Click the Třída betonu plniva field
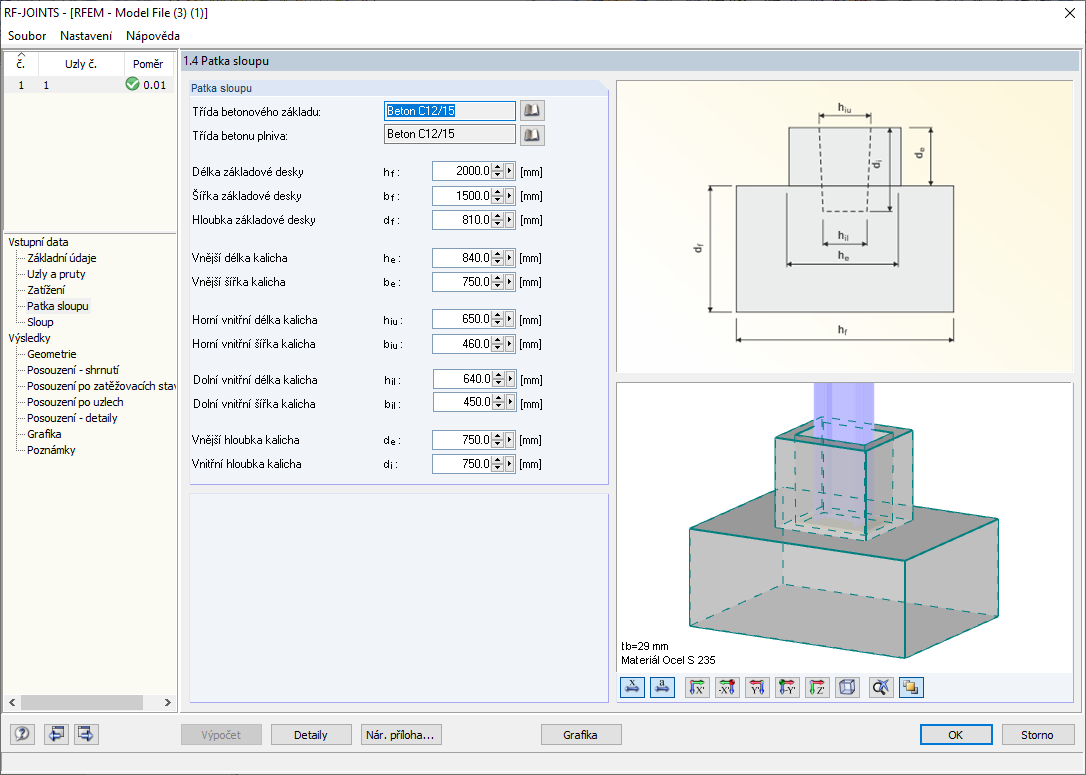The height and width of the screenshot is (775, 1086). click(449, 134)
